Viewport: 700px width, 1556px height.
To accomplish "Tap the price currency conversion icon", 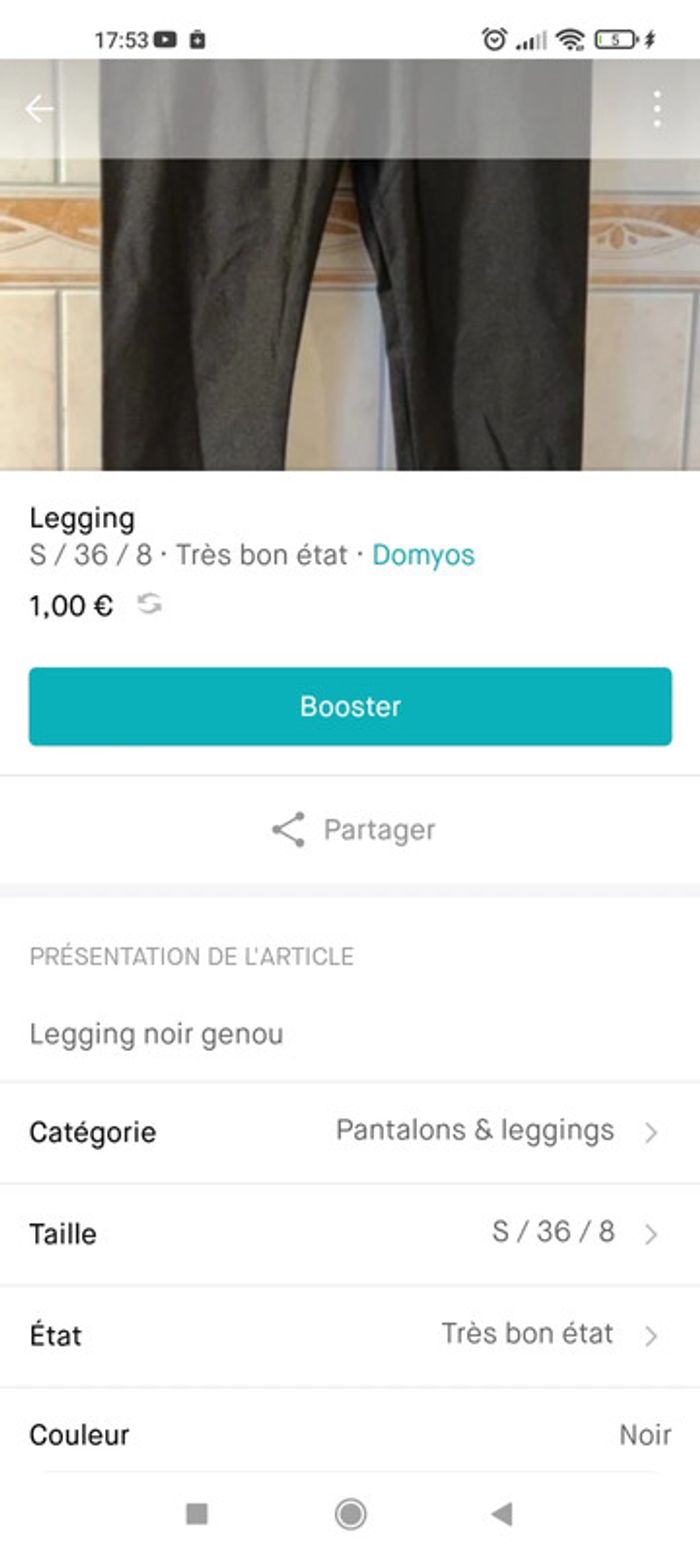I will pos(149,604).
